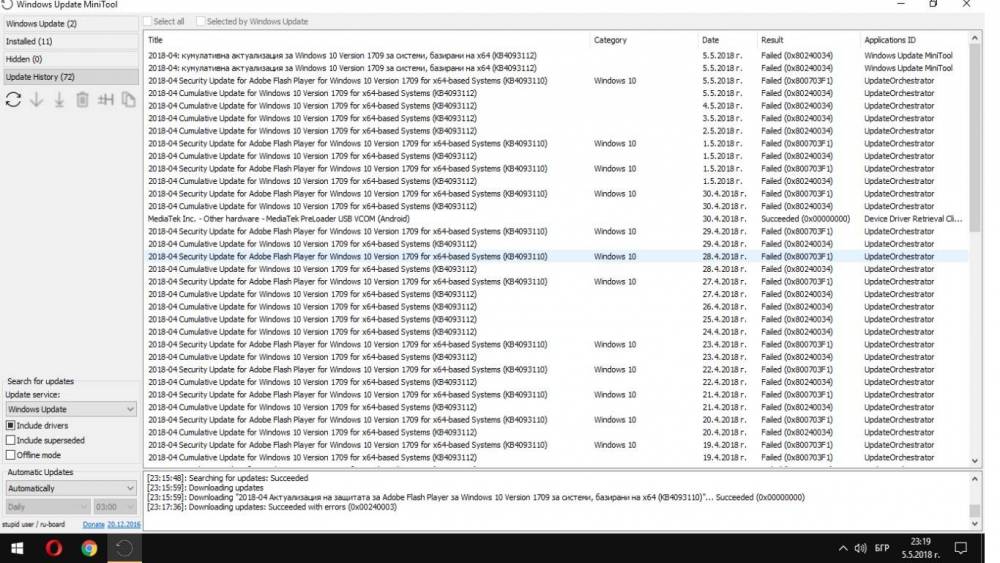Switch keyboard language БГР indicator
Screen dimensions: 1000x563
click(x=882, y=548)
